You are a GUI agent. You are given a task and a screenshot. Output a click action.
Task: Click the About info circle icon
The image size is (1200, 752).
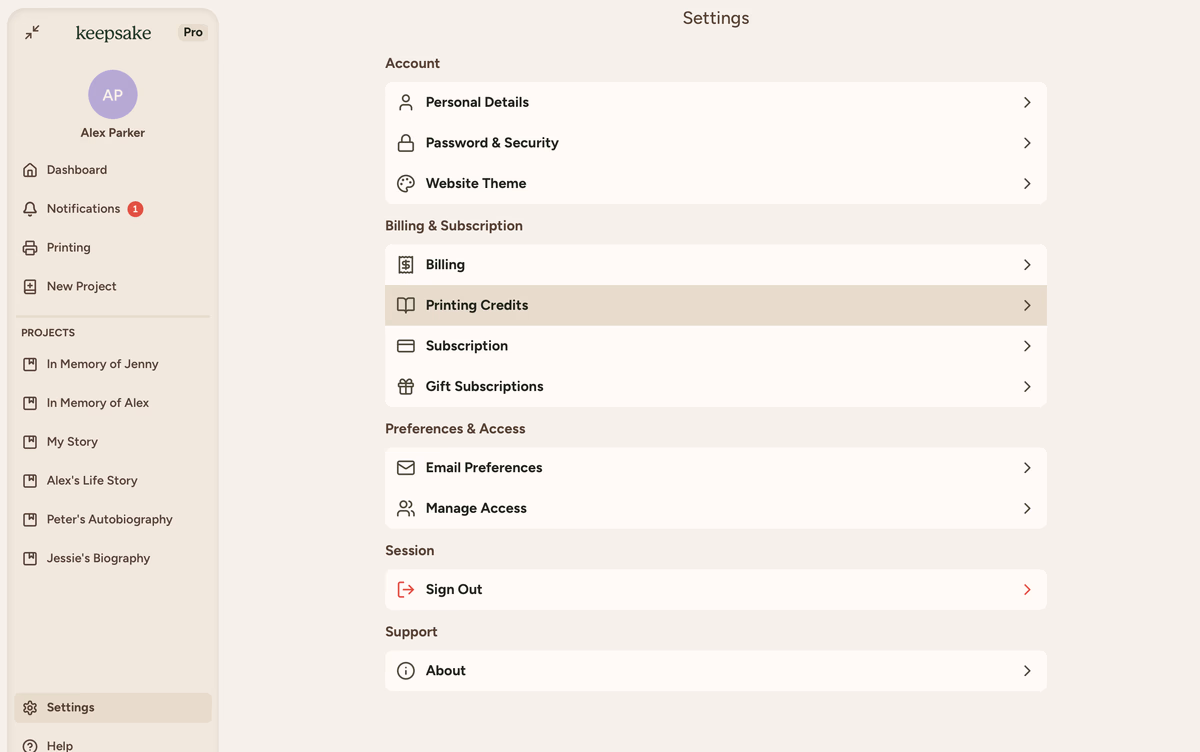pos(406,671)
